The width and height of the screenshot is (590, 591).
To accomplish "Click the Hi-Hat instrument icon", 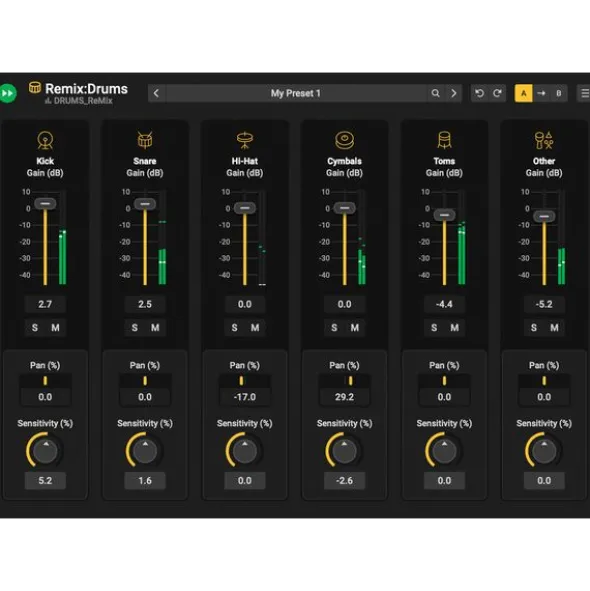I will 245,140.
